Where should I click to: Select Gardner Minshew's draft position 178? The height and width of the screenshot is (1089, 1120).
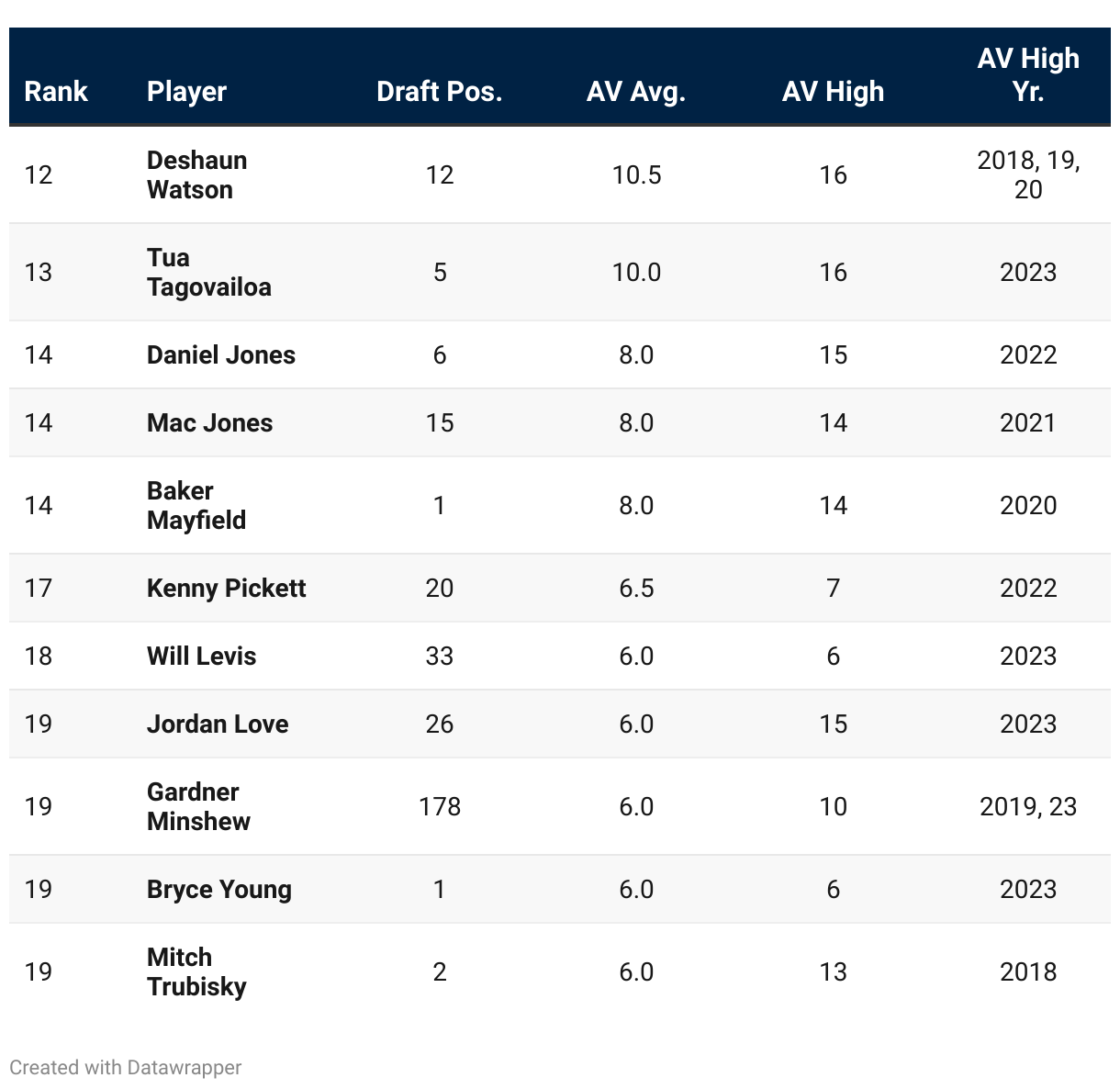(x=440, y=806)
